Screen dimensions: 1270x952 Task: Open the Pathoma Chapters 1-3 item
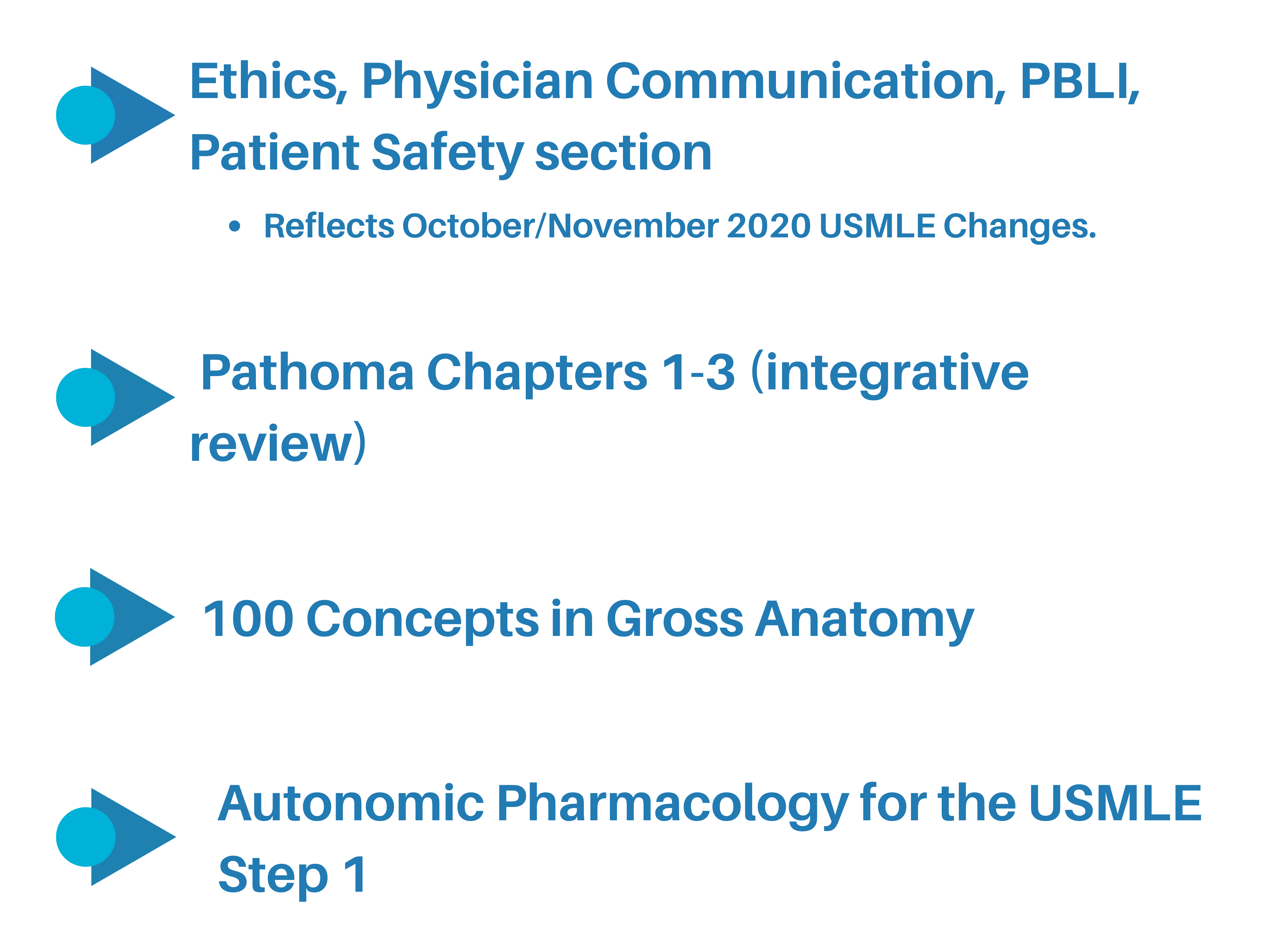click(614, 374)
